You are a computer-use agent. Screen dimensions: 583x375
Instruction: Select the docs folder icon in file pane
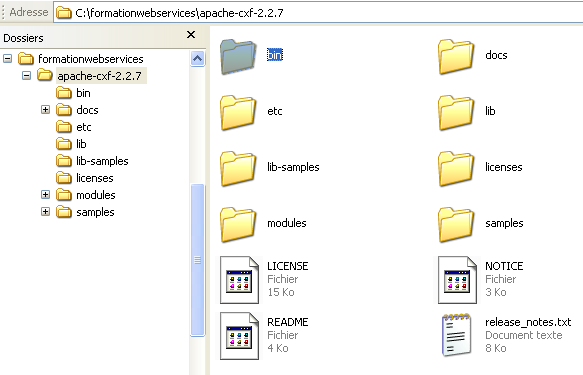click(x=456, y=56)
